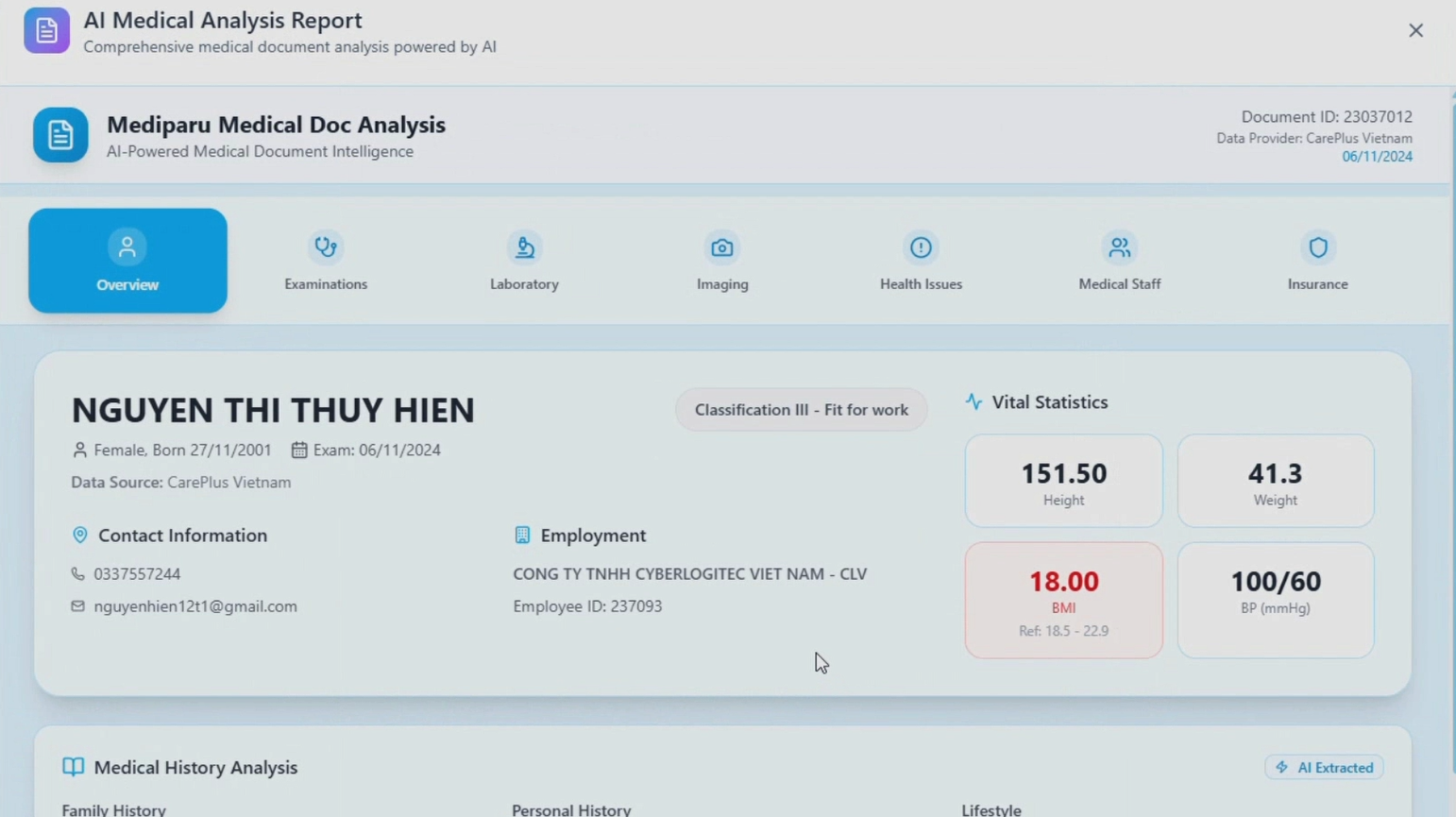
Task: Click the Ref: 18.5 - 22.9 text
Action: pos(1063,631)
